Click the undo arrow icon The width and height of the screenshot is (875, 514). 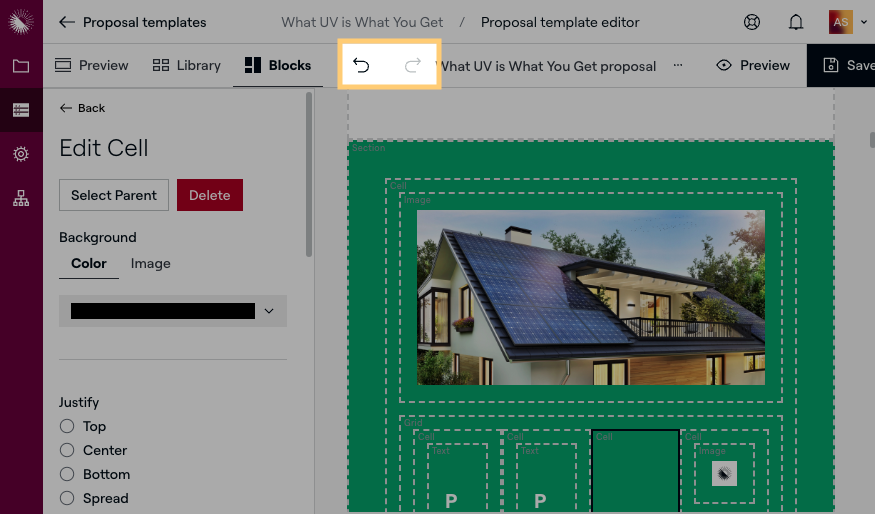coord(362,66)
